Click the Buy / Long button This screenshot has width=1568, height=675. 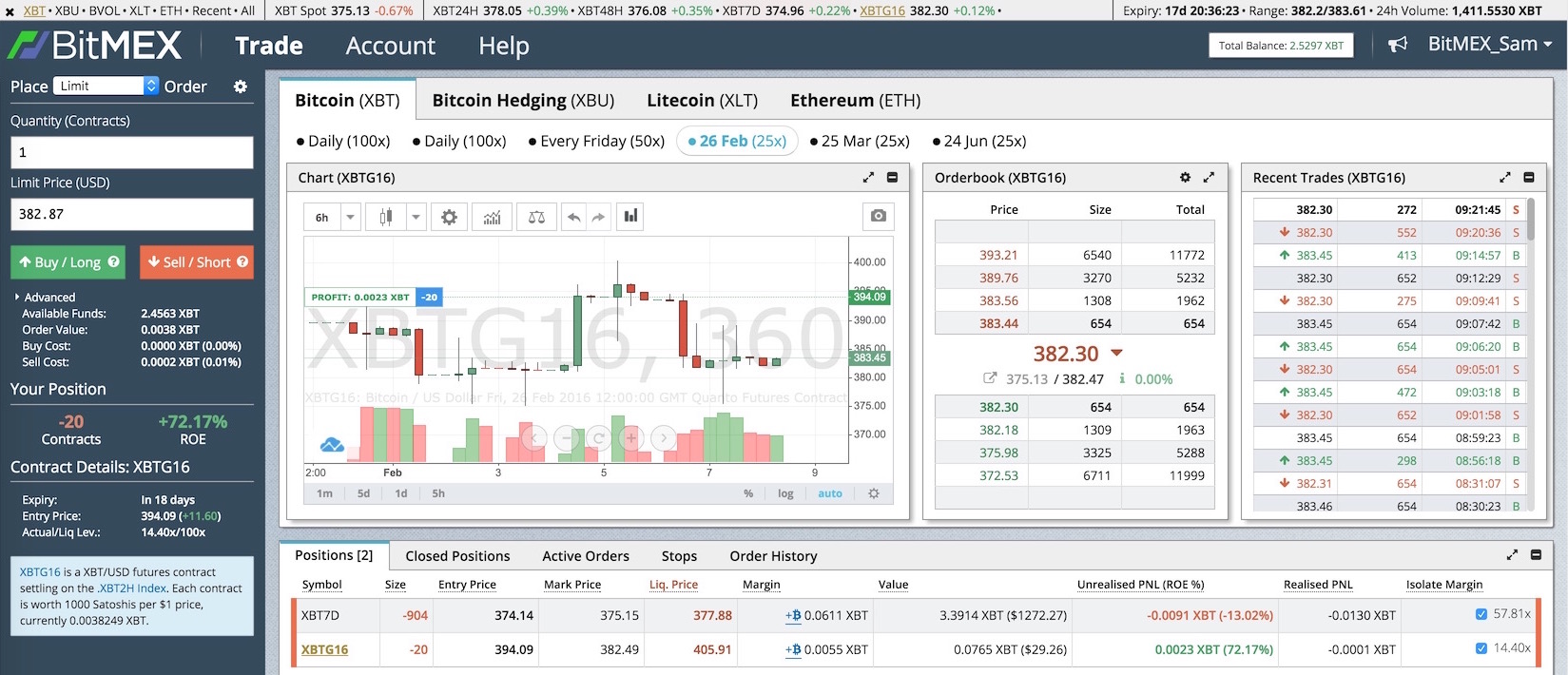(x=68, y=262)
